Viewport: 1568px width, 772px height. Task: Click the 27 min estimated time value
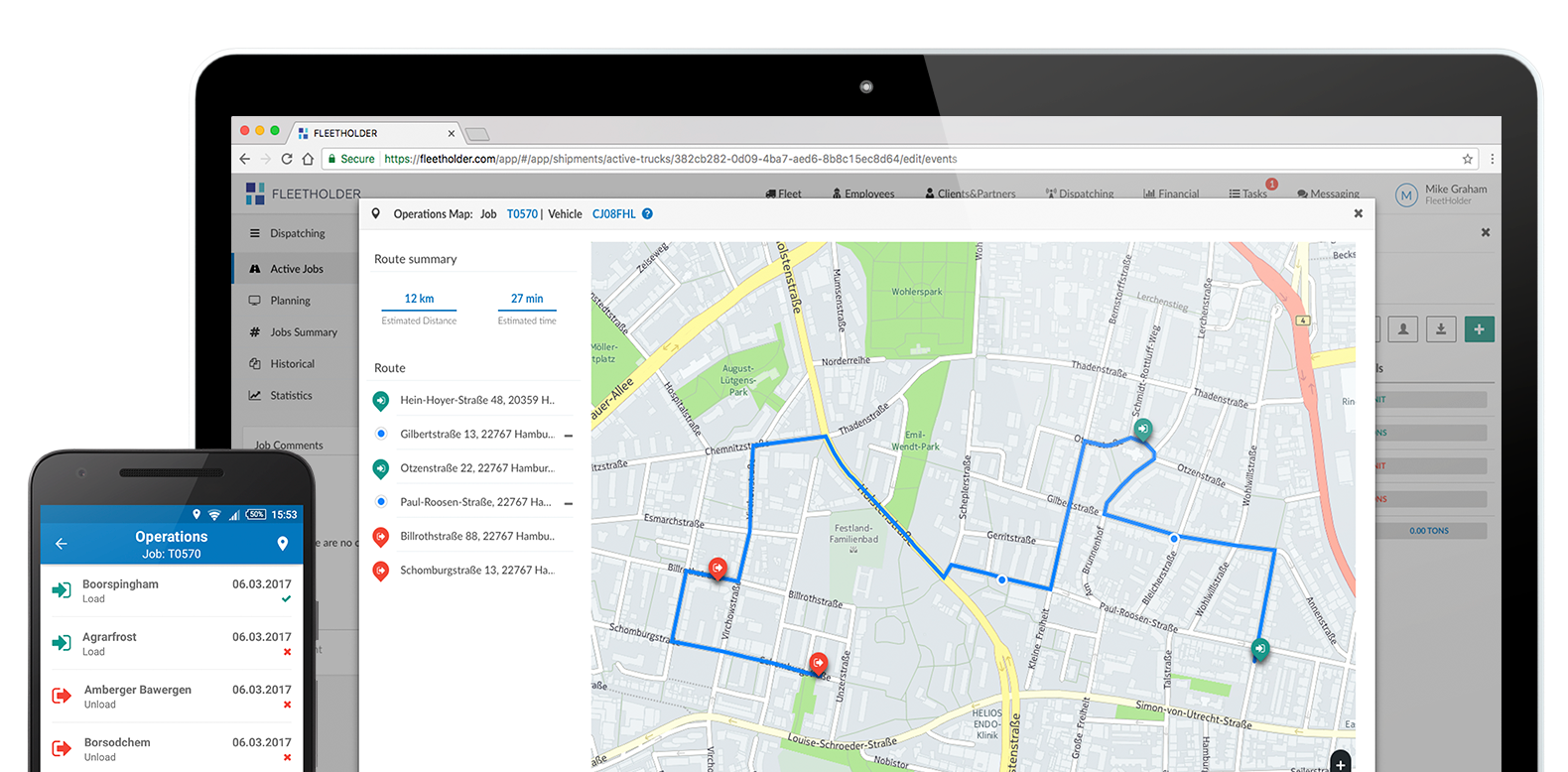527,299
